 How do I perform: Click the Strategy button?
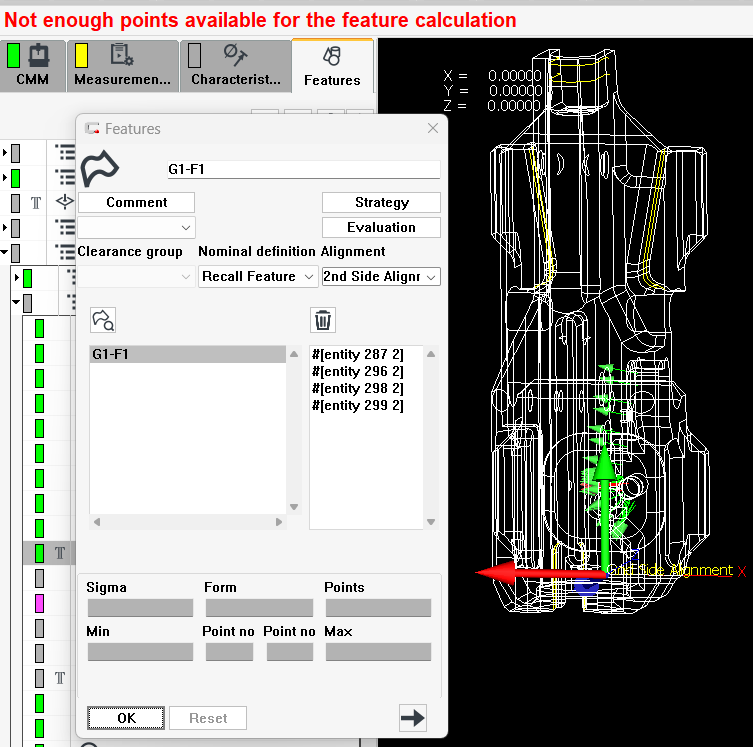coord(381,202)
